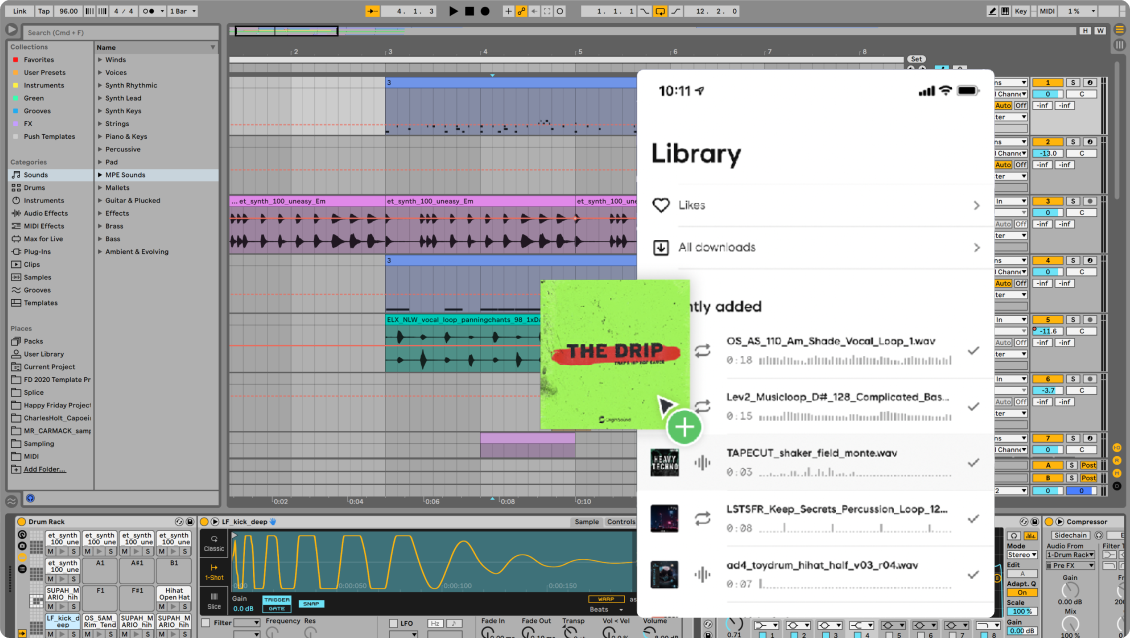Open the Beats warp mode dropdown
Viewport: 1130px width, 638px height.
pyautogui.click(x=607, y=610)
